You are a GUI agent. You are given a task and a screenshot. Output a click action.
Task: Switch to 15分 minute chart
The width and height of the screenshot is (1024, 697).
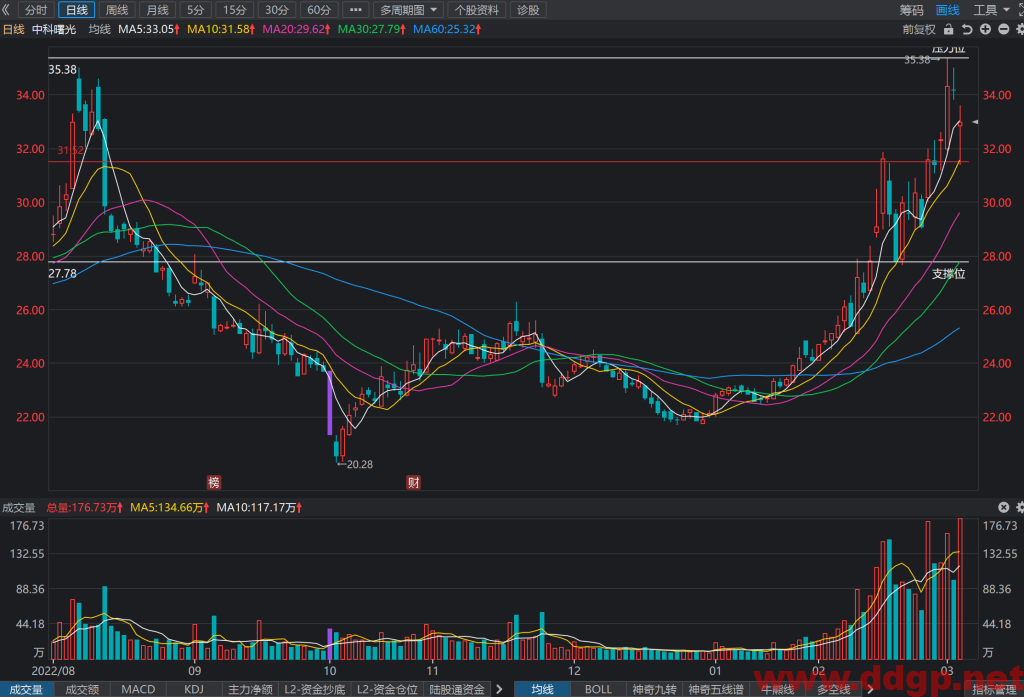coord(234,10)
